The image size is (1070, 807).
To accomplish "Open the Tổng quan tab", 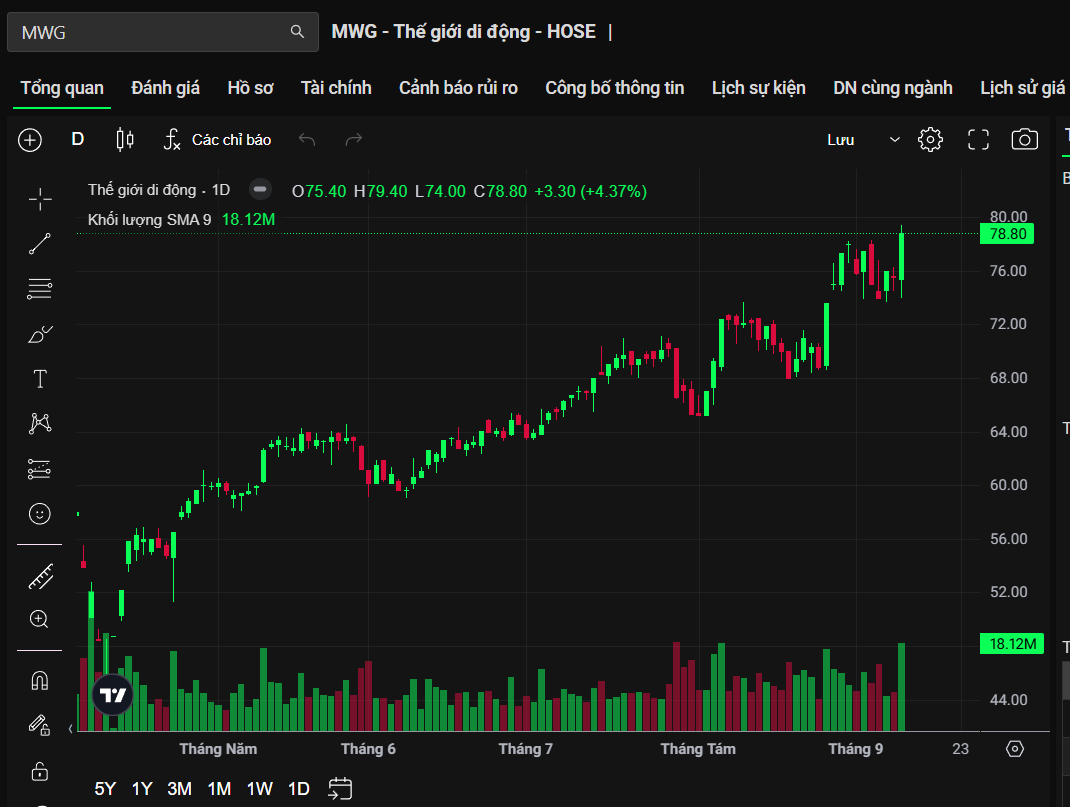I will 62,88.
